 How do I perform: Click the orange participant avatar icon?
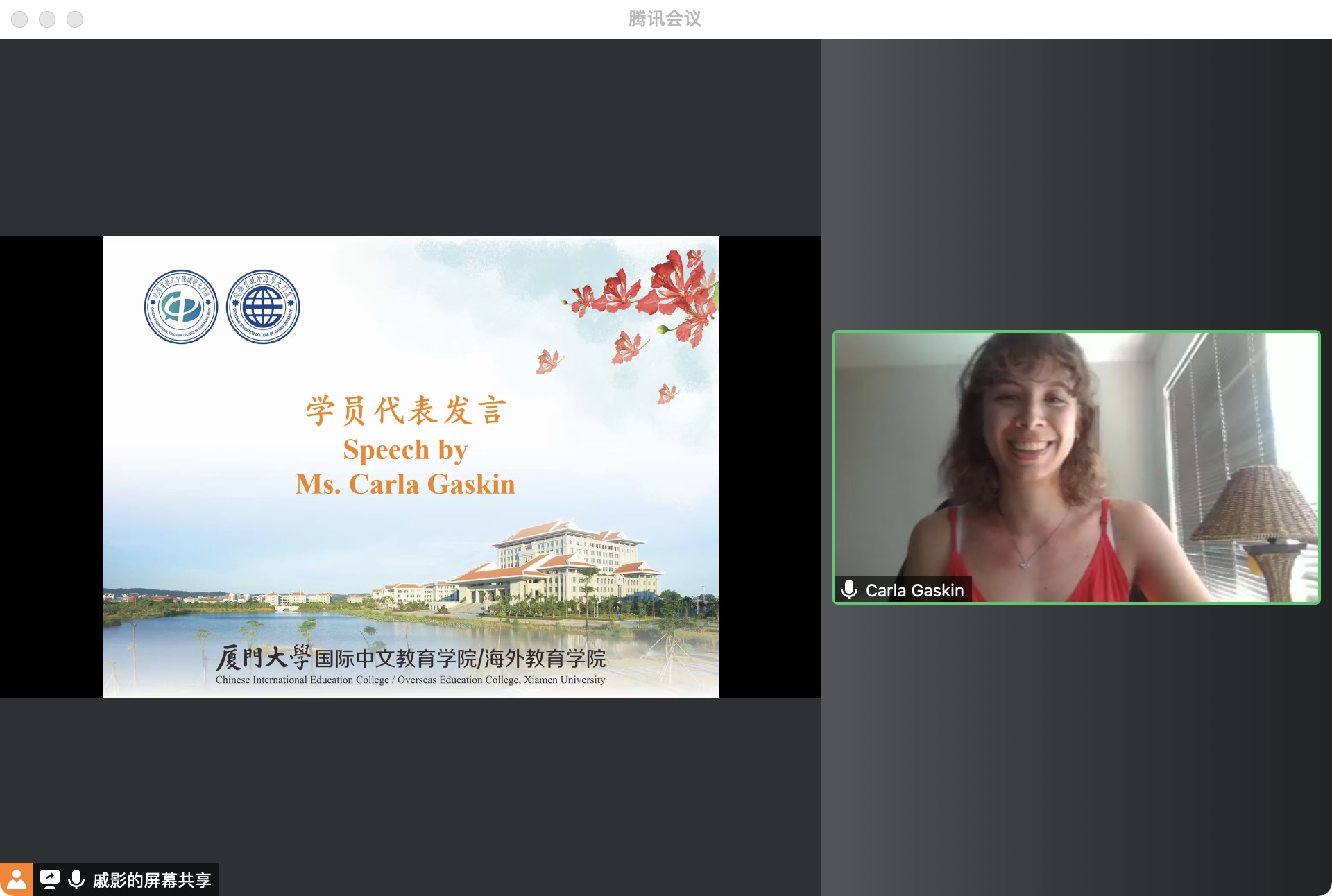click(17, 879)
